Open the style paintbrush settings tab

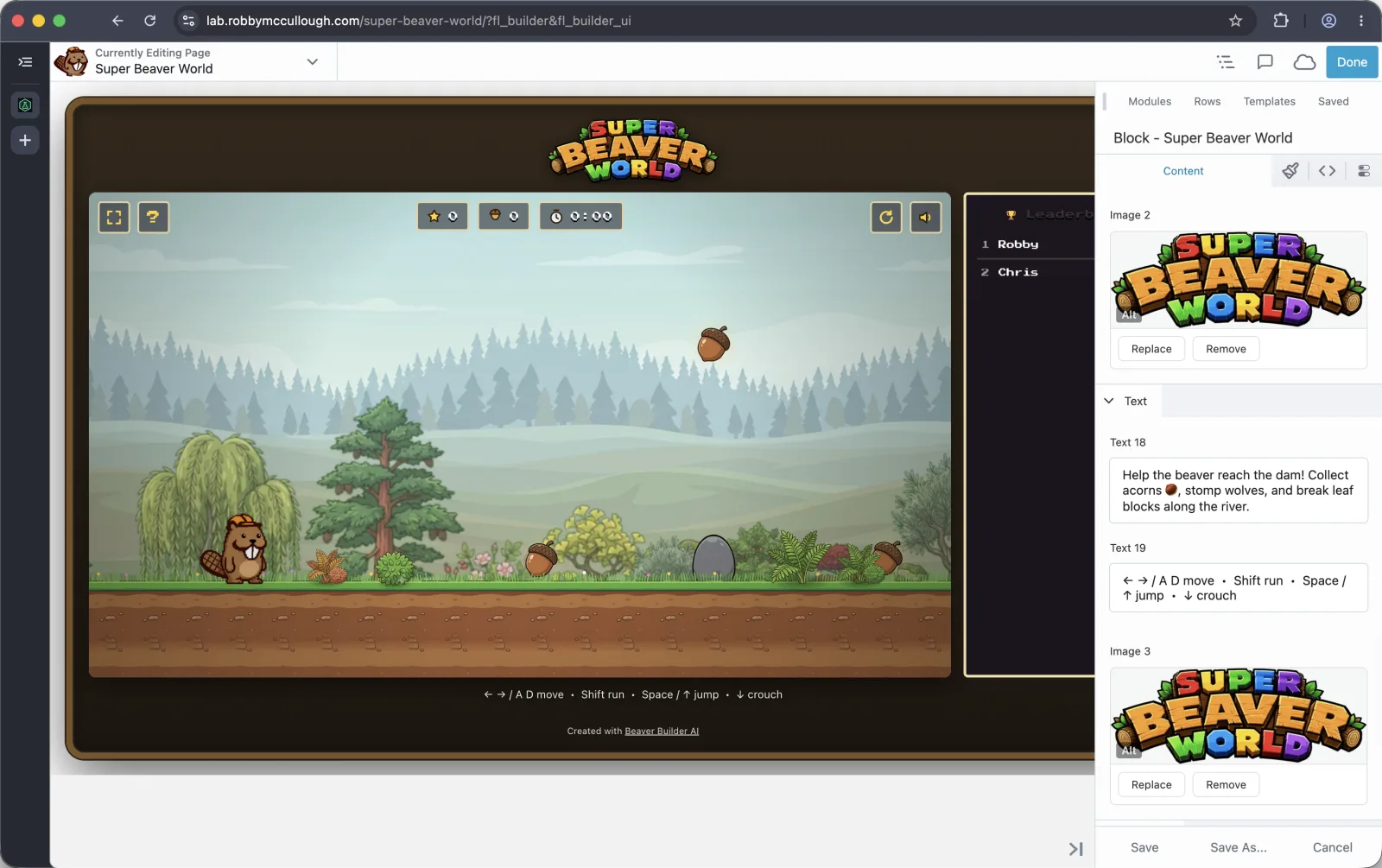pos(1290,171)
